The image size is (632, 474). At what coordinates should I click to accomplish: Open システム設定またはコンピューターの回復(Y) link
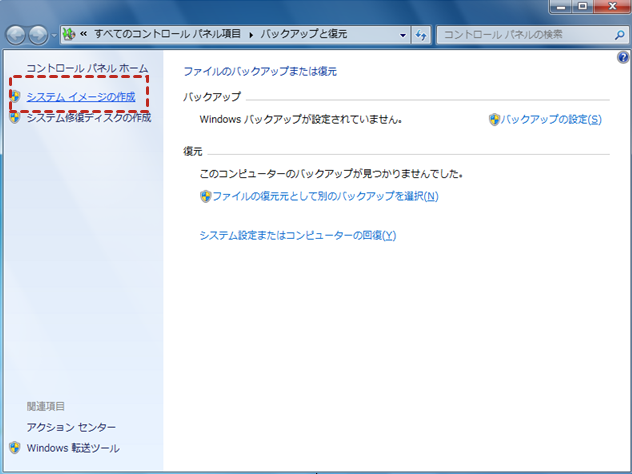pyautogui.click(x=298, y=235)
